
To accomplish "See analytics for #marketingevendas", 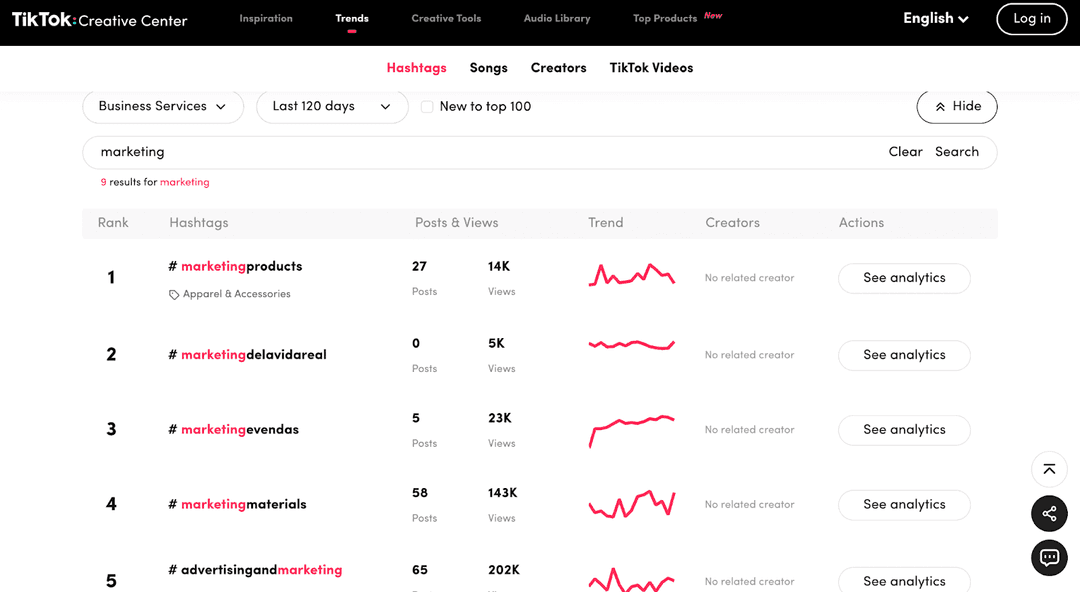I will (x=903, y=430).
